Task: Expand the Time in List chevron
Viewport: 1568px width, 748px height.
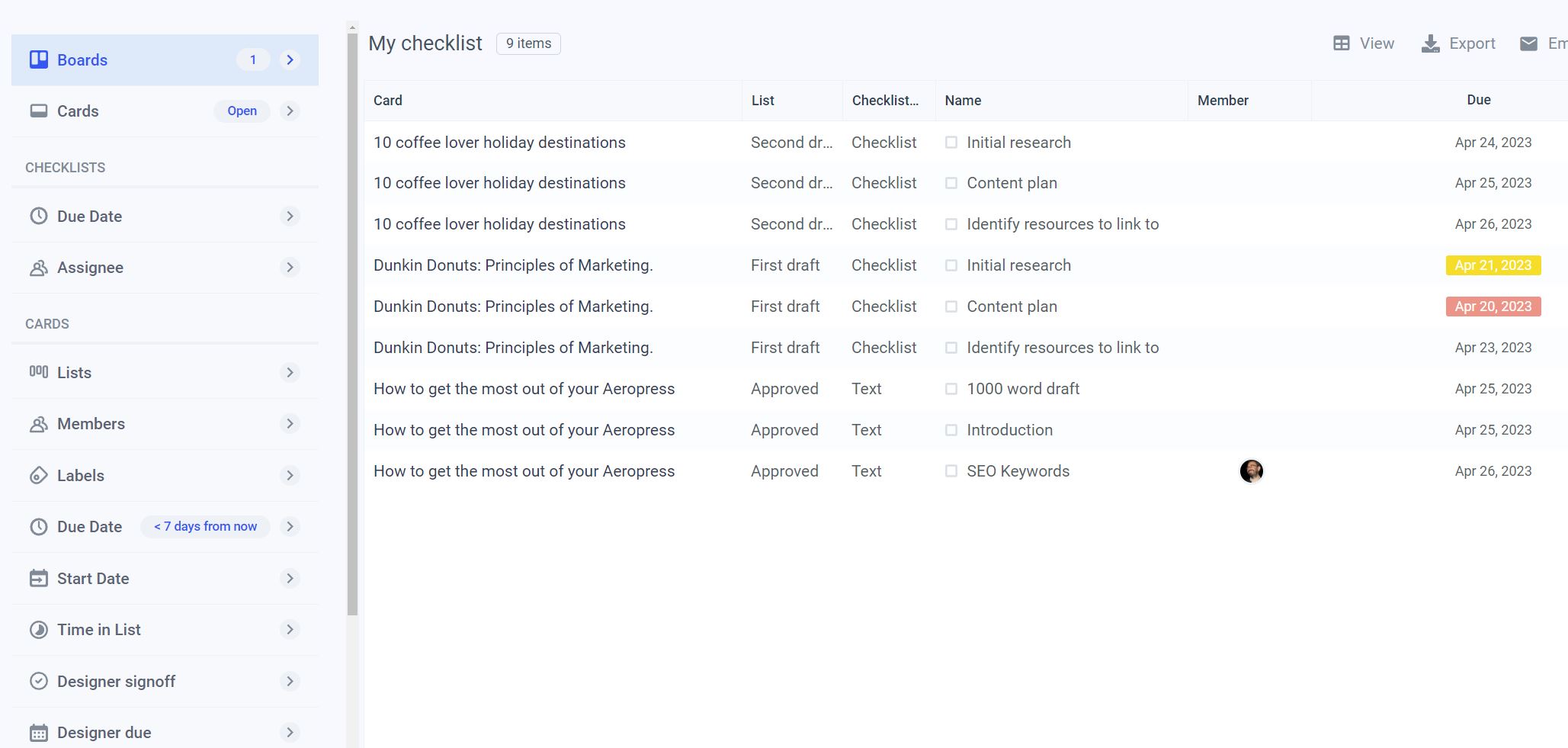Action: tap(290, 629)
